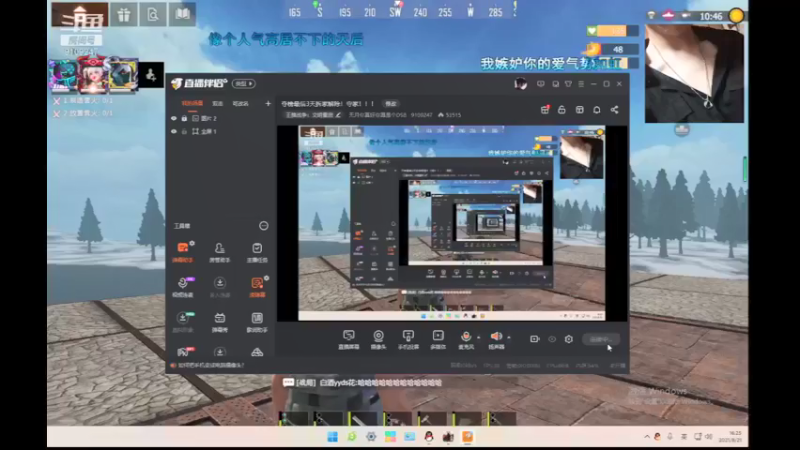Viewport: 800px width, 450px height.
Task: Toggle the preview eye icon in bottom bar
Action: point(552,339)
